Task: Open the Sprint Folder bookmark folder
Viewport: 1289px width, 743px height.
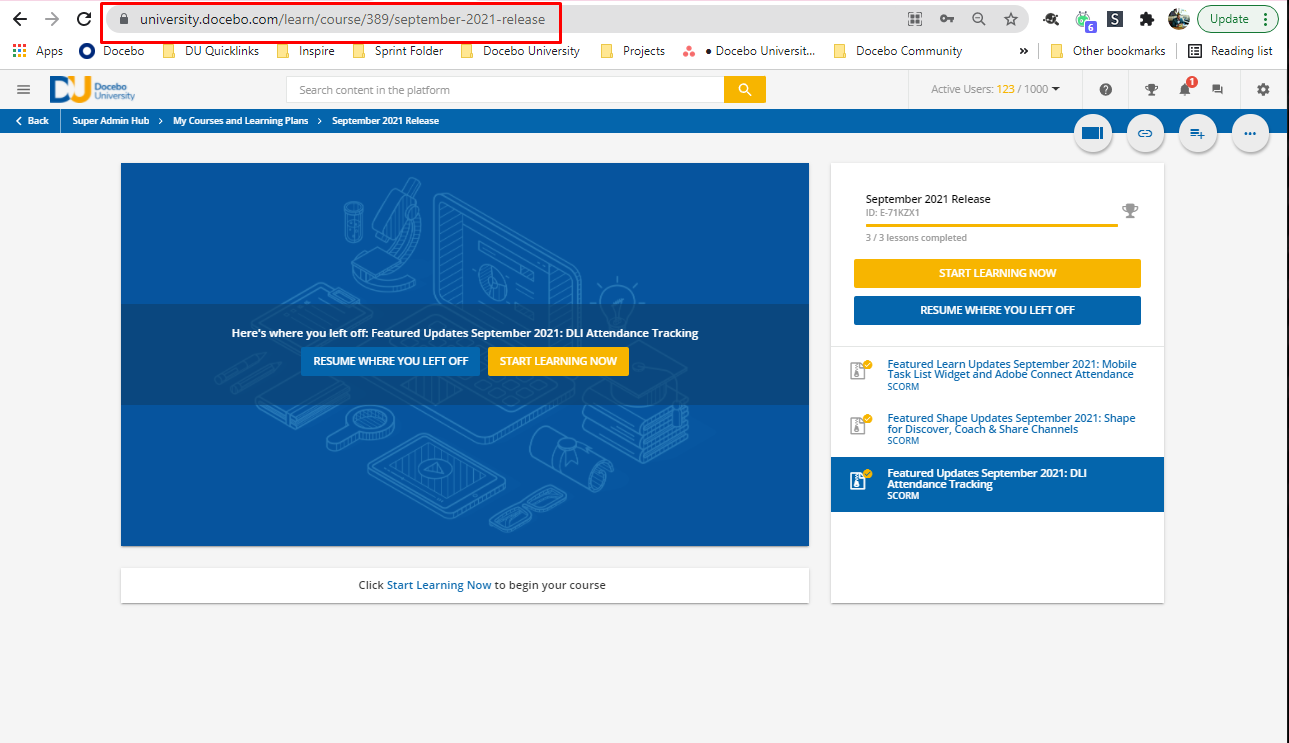Action: 398,51
